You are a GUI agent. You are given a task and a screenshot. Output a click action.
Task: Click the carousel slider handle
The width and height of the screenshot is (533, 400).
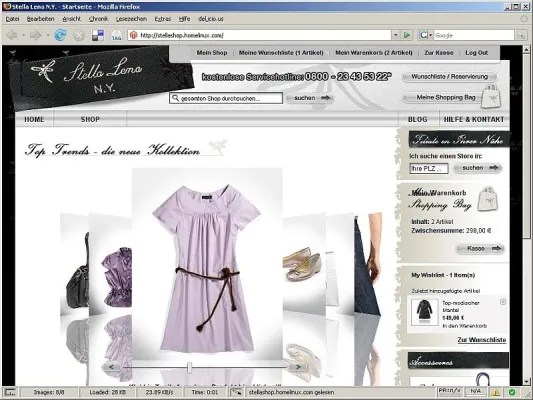coord(189,367)
